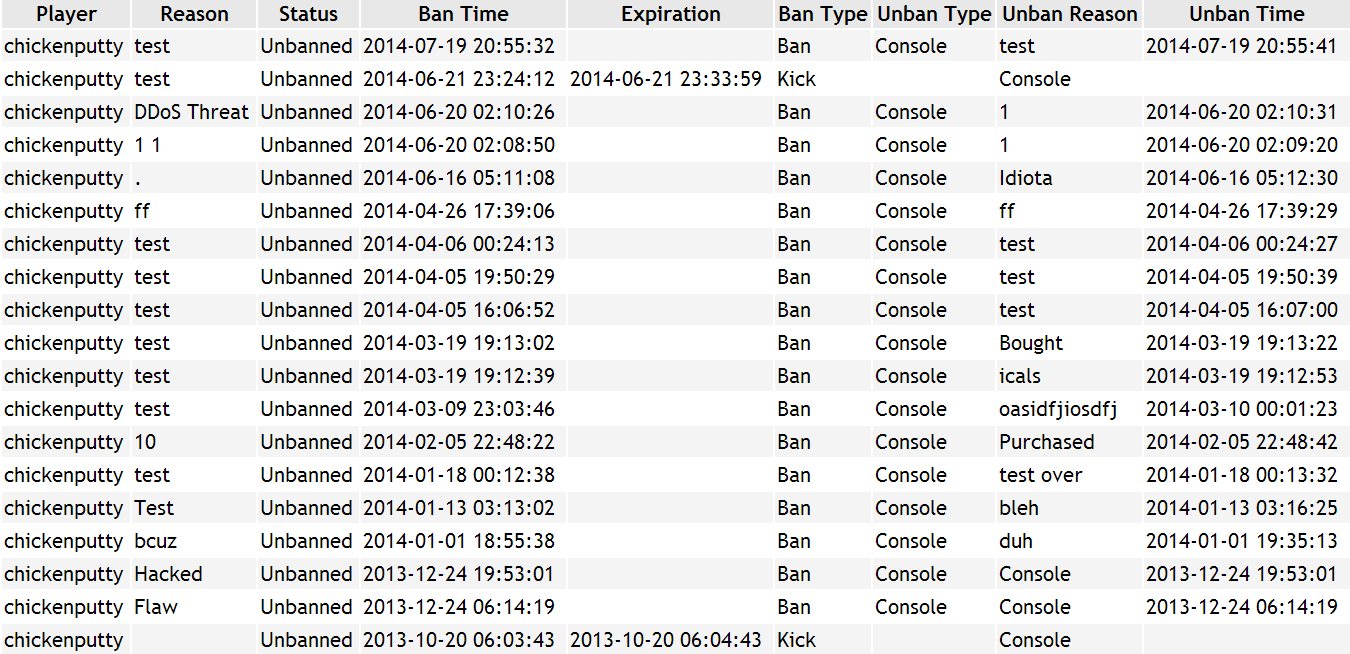Sort by the Ban Time header
The image size is (1350, 654).
463,14
